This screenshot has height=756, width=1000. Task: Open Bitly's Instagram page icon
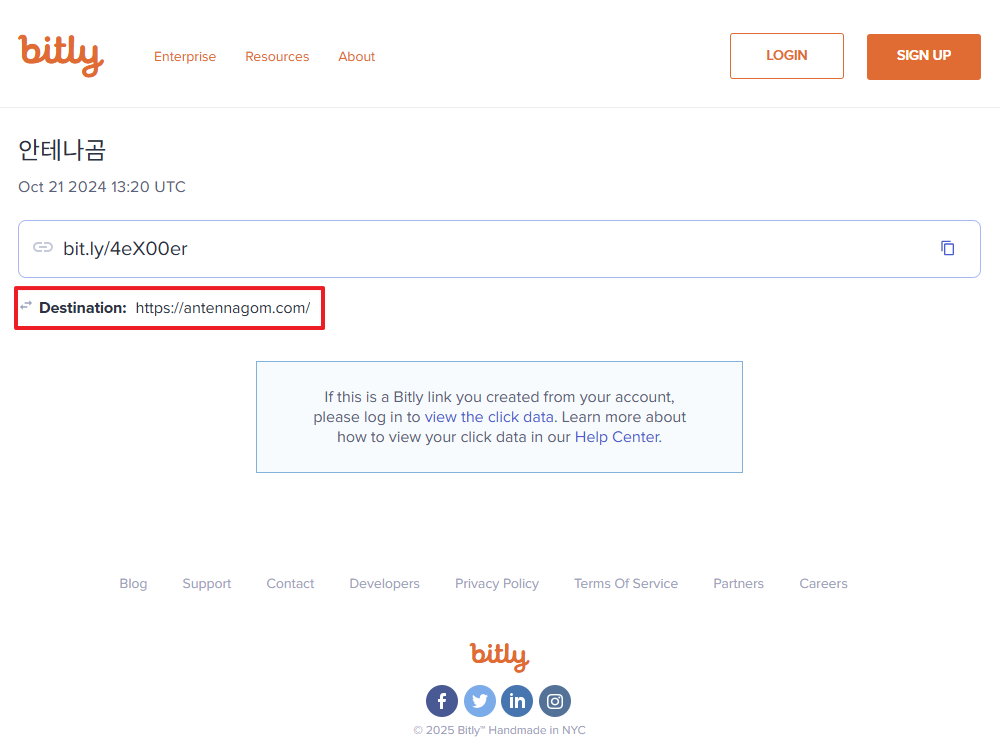pos(555,701)
